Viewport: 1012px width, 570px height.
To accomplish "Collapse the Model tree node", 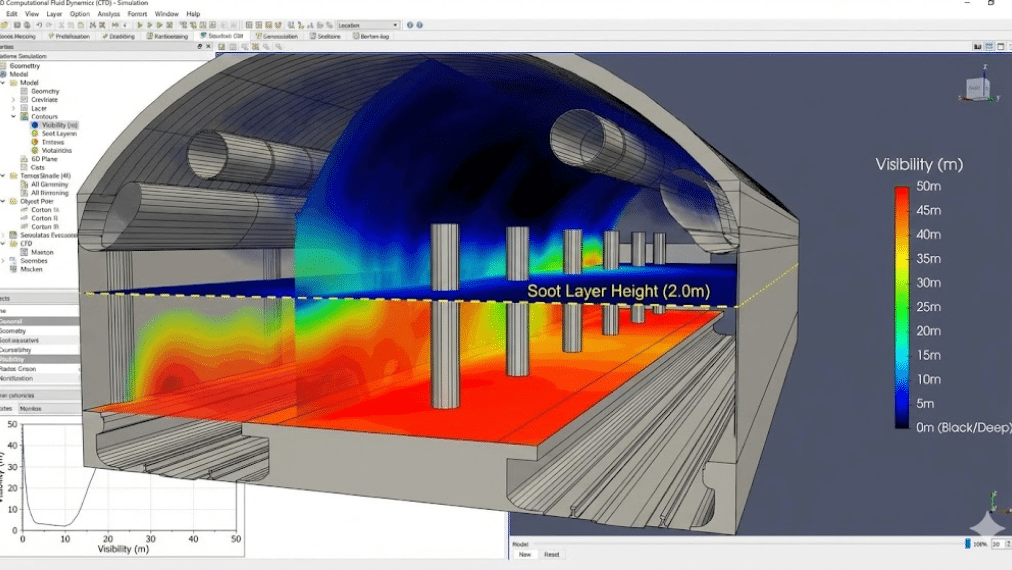I will pos(3,83).
